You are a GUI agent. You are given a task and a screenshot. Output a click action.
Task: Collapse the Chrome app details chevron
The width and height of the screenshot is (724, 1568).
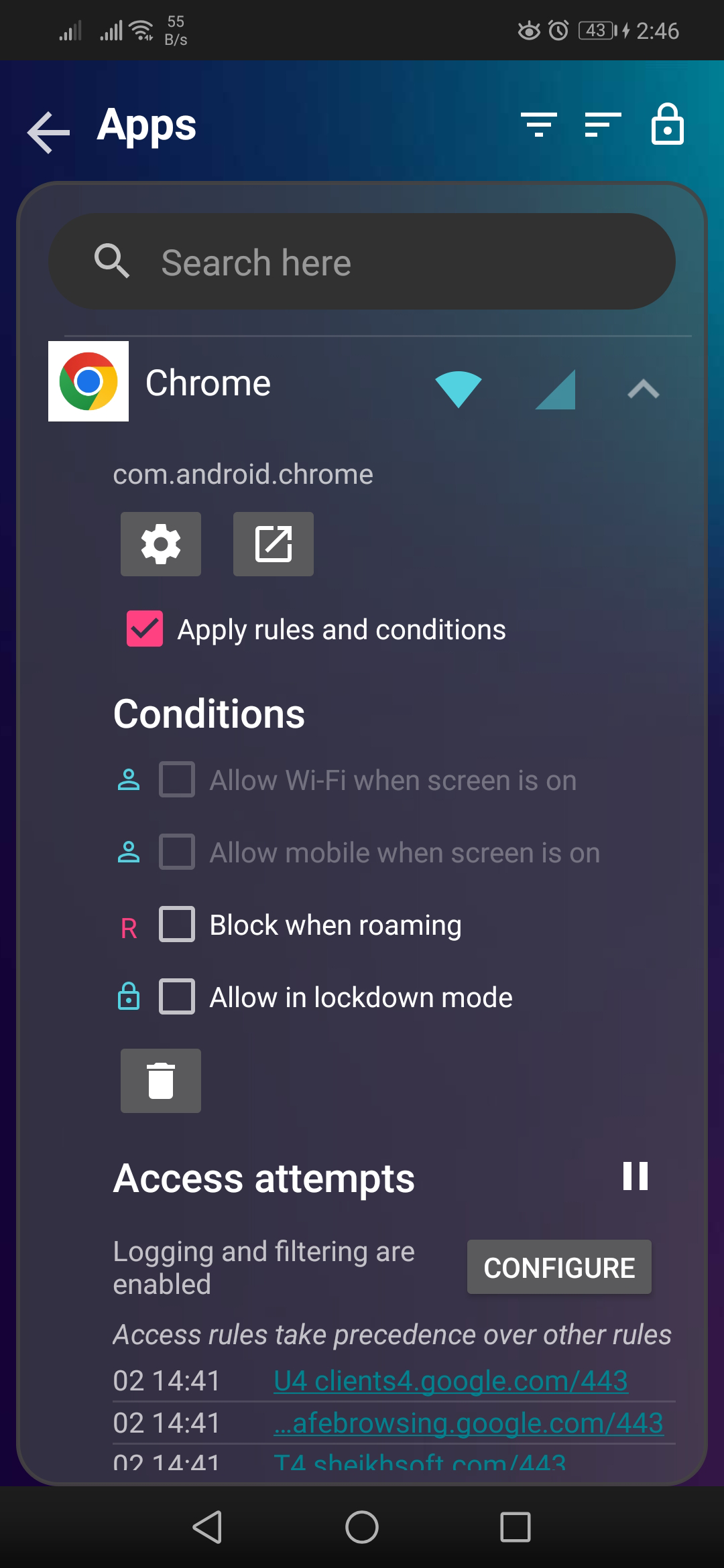pos(643,389)
